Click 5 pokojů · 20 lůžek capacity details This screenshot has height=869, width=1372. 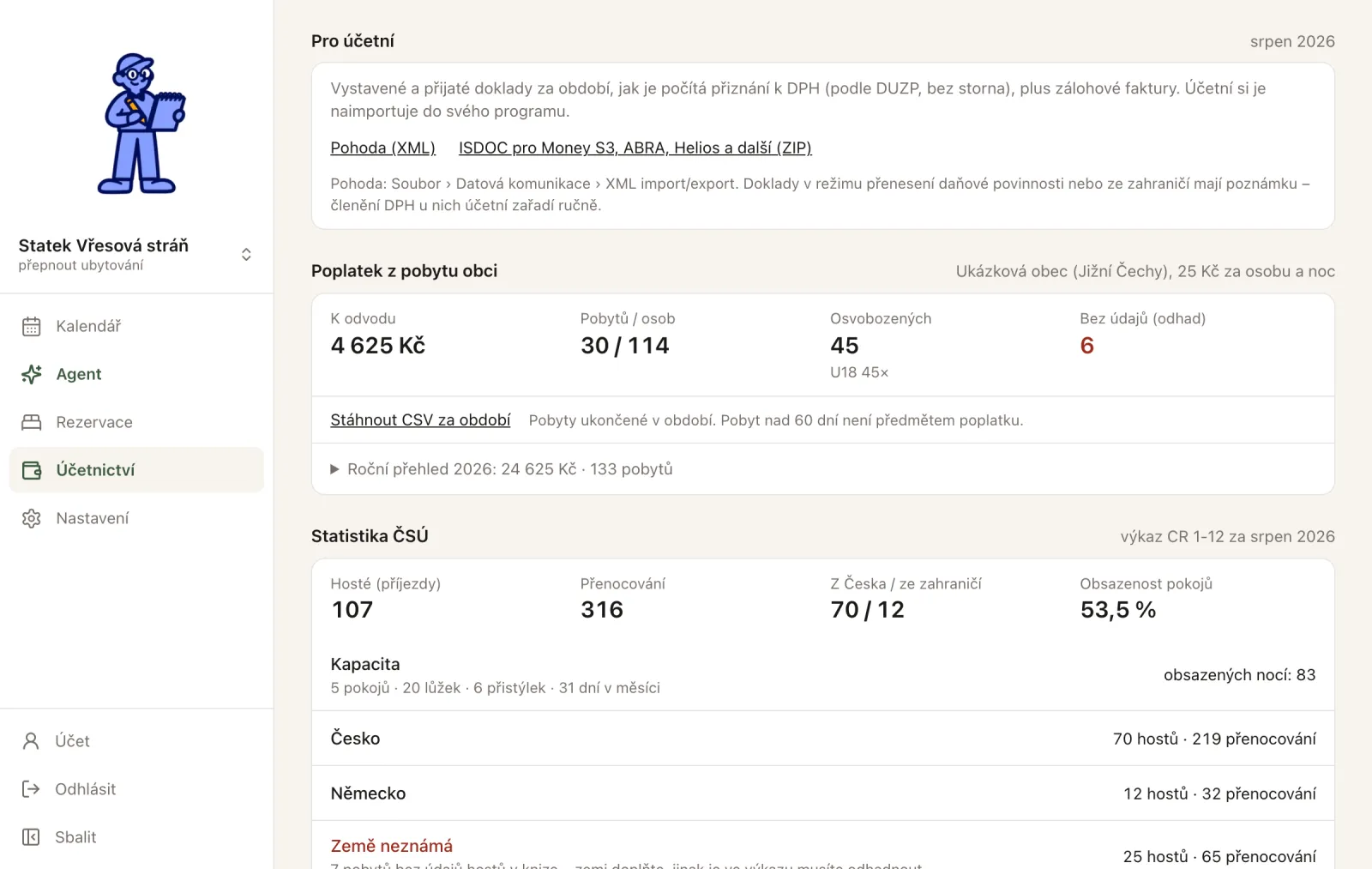click(x=495, y=688)
